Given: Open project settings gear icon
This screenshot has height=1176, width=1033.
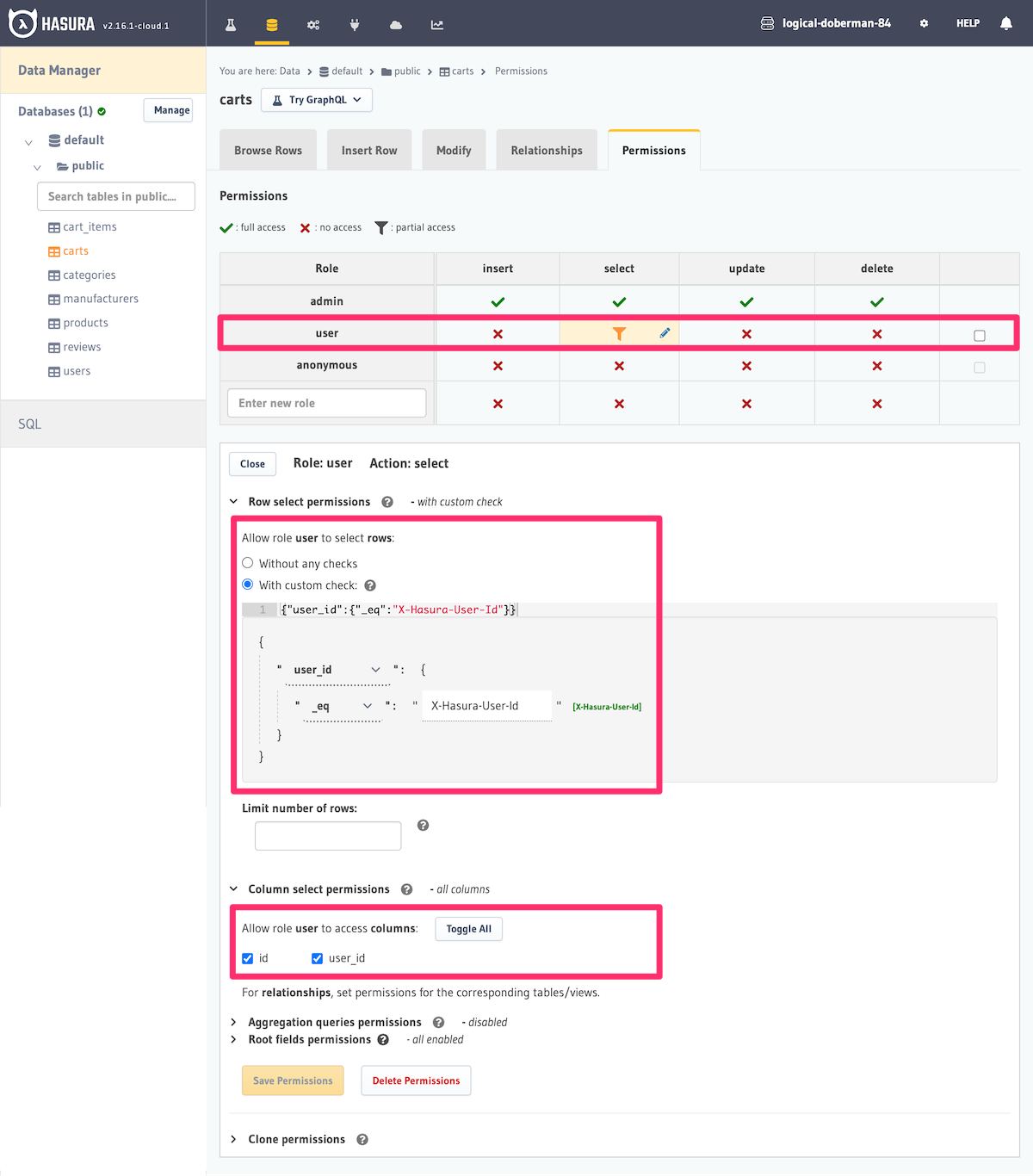Looking at the screenshot, I should pos(924,23).
